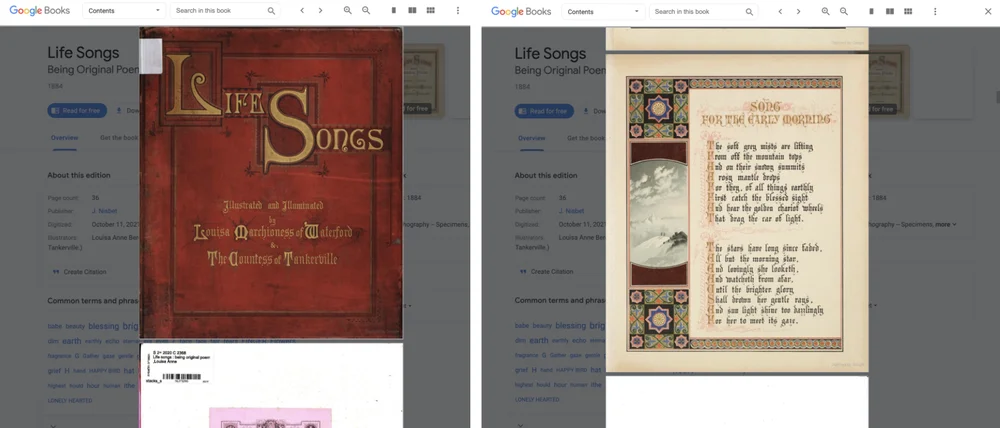Zoom out on the right viewer
The height and width of the screenshot is (428, 1000).
click(x=844, y=11)
